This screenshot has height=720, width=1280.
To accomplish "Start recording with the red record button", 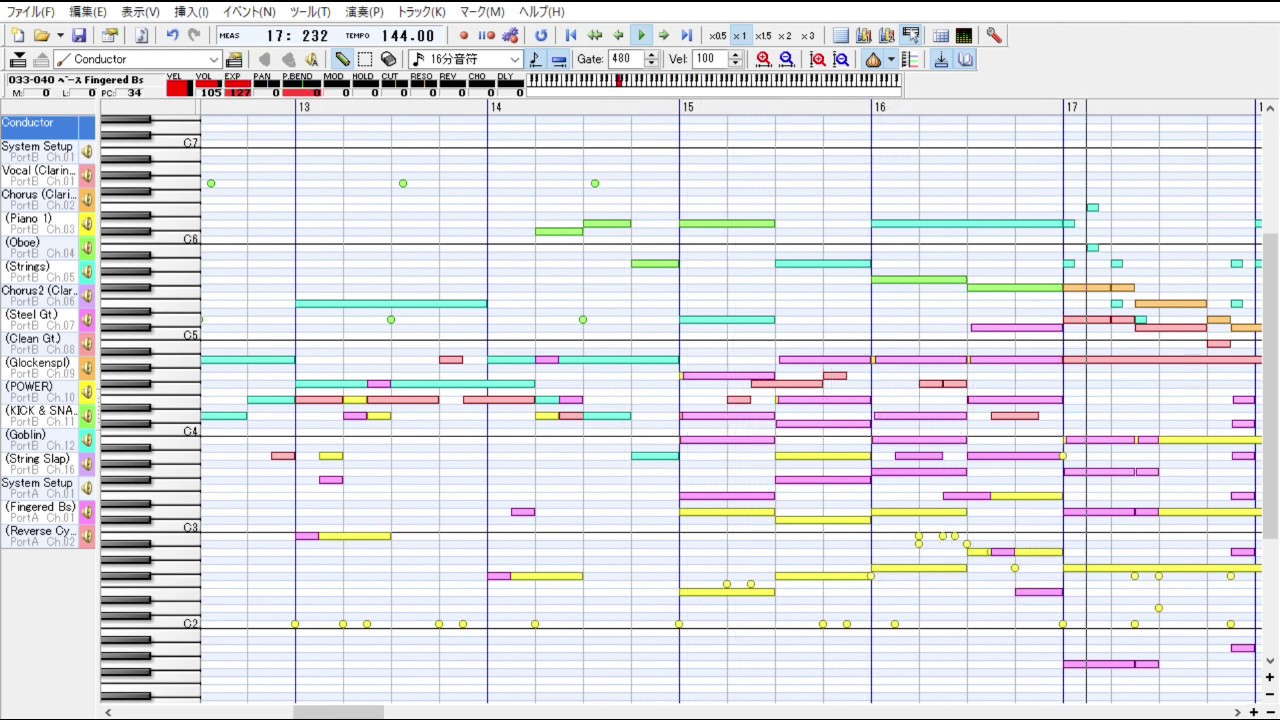I will click(x=464, y=35).
